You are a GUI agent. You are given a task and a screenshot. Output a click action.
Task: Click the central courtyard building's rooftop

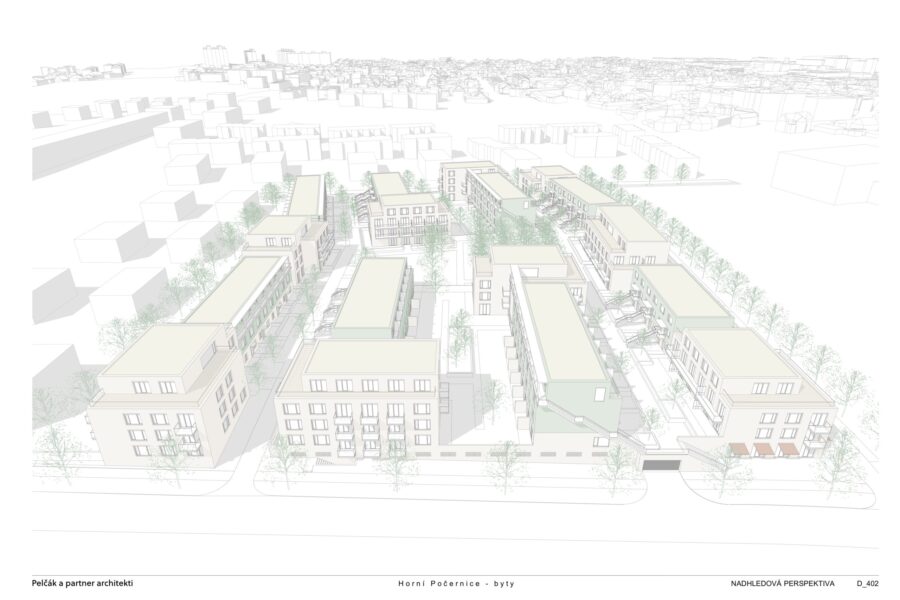529,256
